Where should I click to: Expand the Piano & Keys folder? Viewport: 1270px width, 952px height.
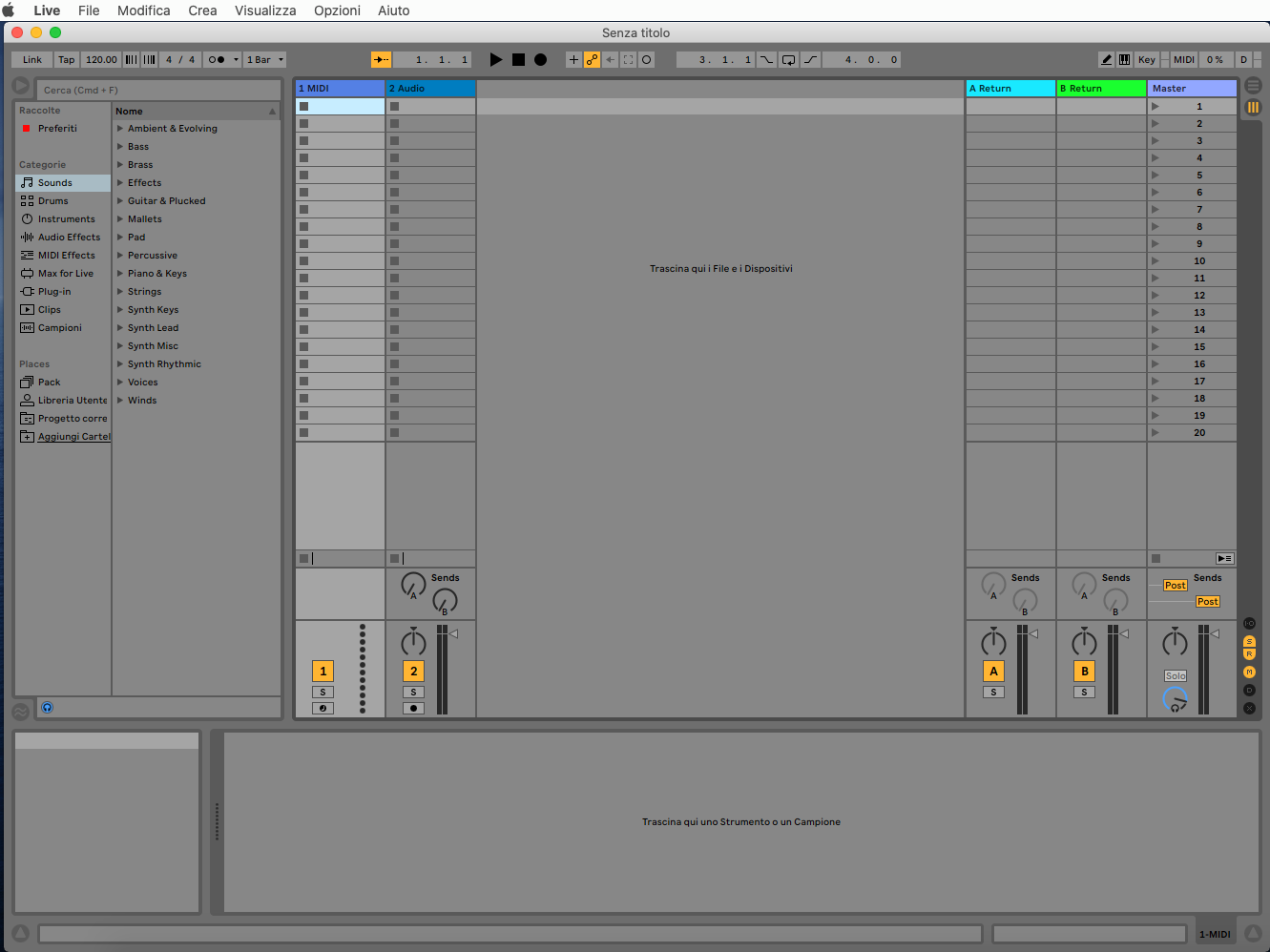(120, 274)
